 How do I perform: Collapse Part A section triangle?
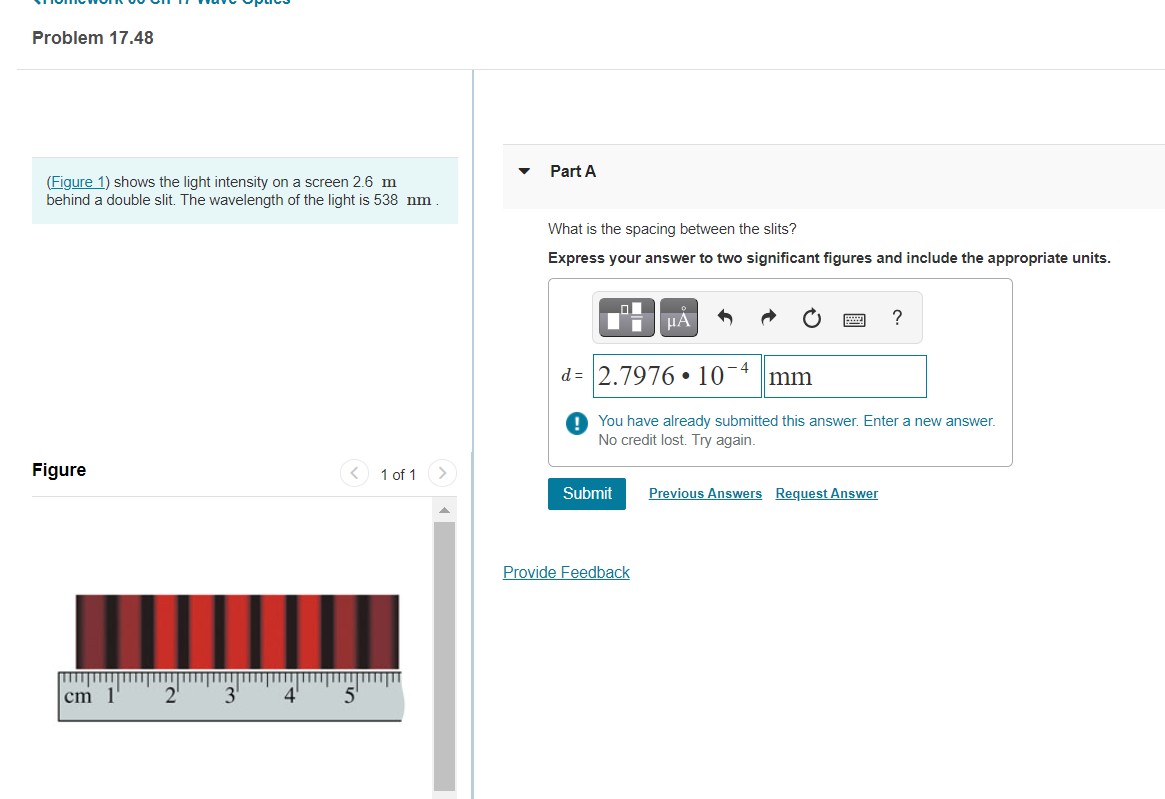[x=525, y=171]
